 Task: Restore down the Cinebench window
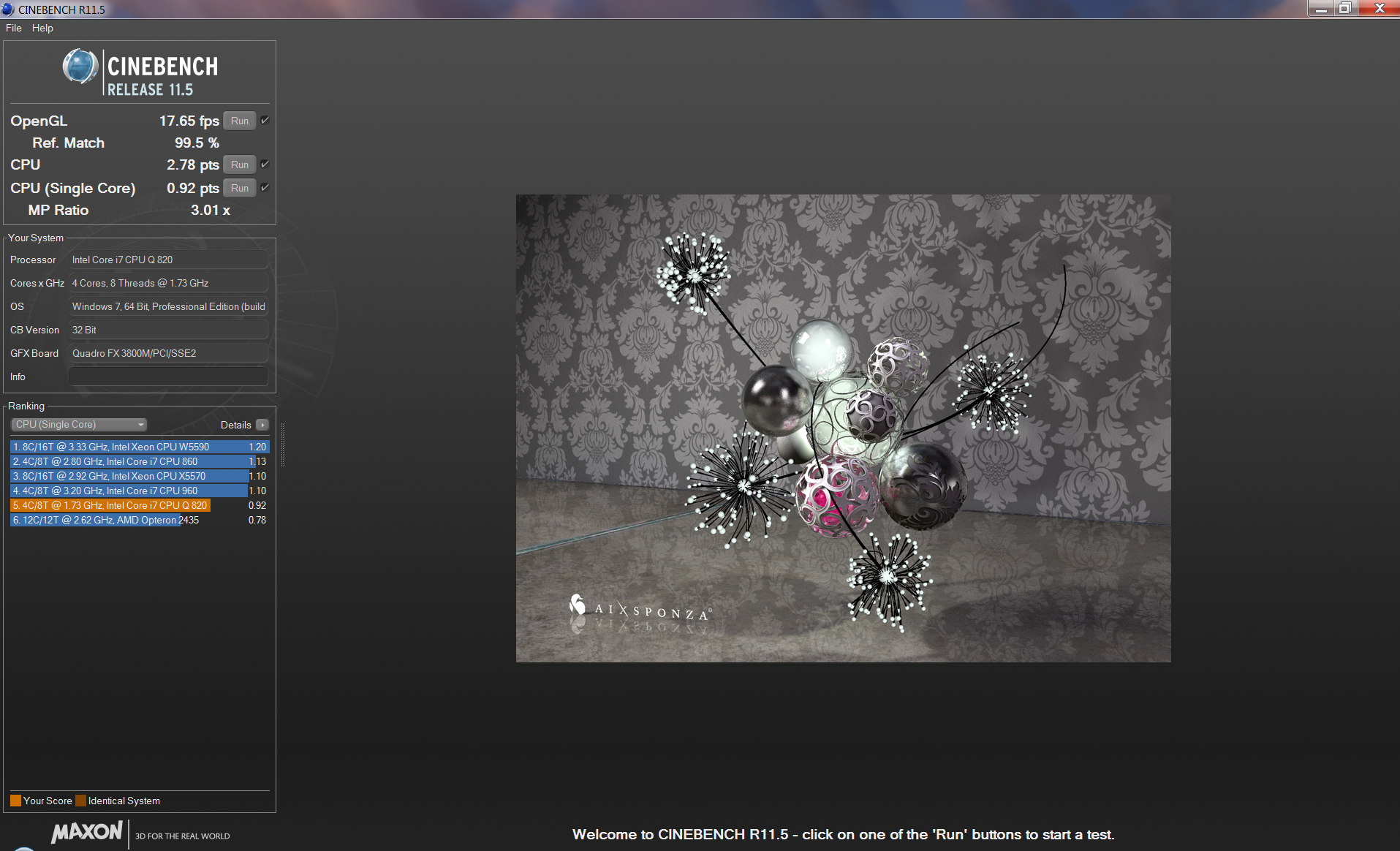(1345, 9)
